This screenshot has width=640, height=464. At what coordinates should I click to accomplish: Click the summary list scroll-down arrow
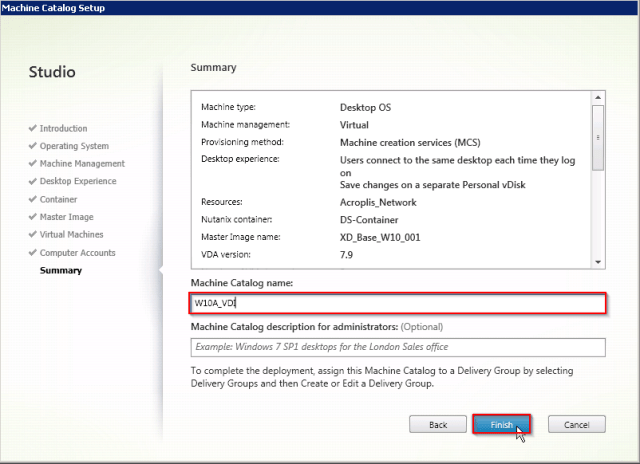598,261
